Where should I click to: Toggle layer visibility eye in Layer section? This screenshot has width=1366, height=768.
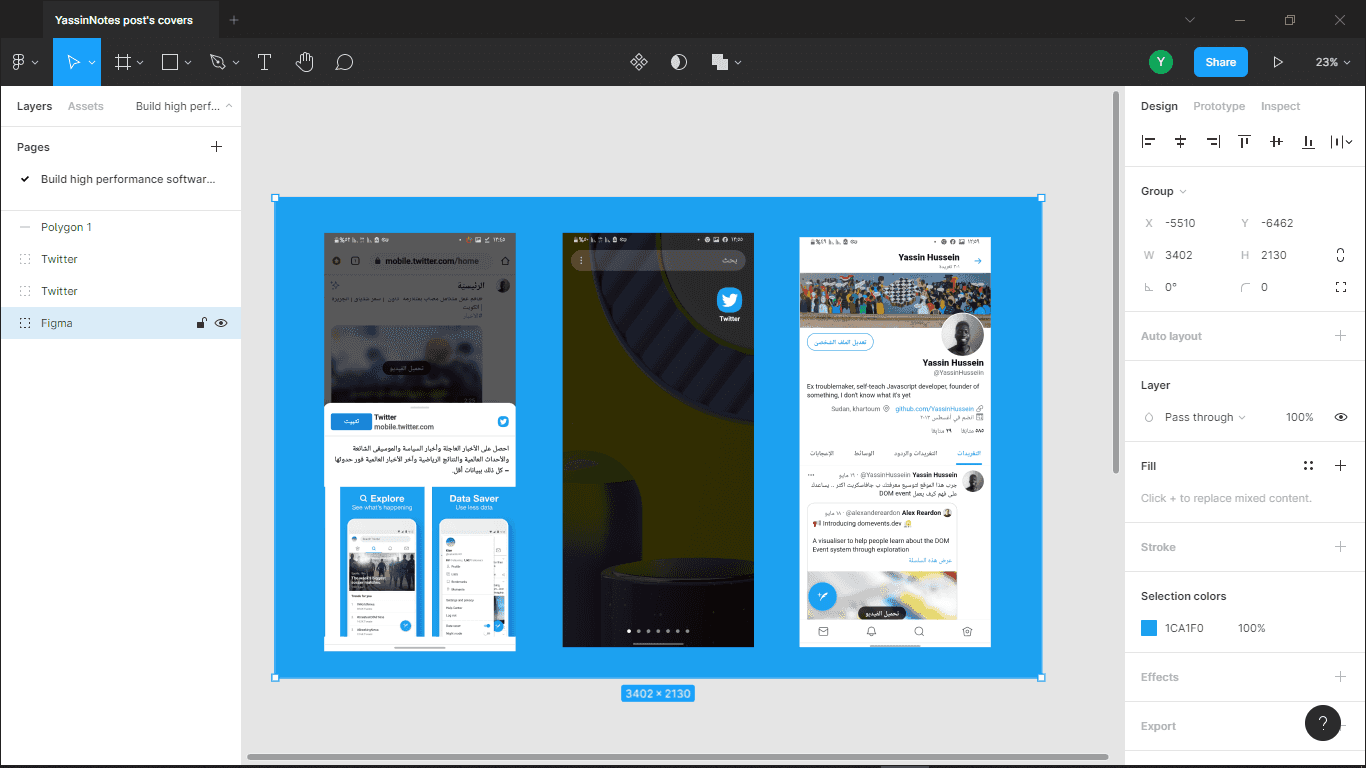[1340, 417]
